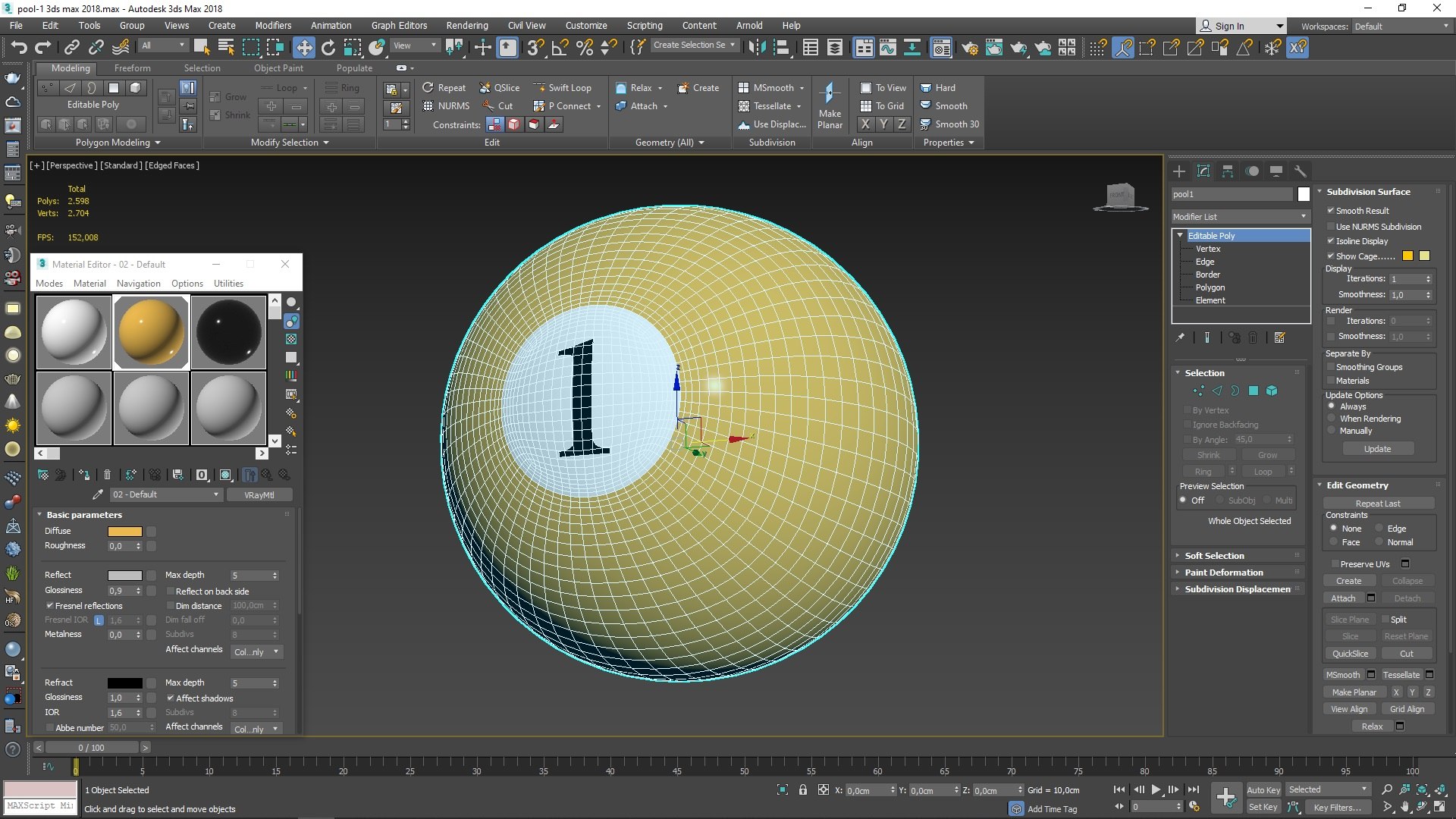Open the Hierarchy panel tab icon
This screenshot has width=1456, height=819.
[1228, 171]
